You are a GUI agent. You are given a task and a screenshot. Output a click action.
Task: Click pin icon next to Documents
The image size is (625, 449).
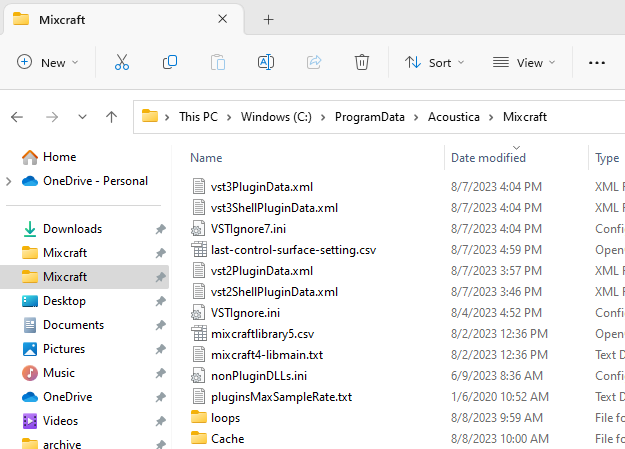pyautogui.click(x=160, y=325)
